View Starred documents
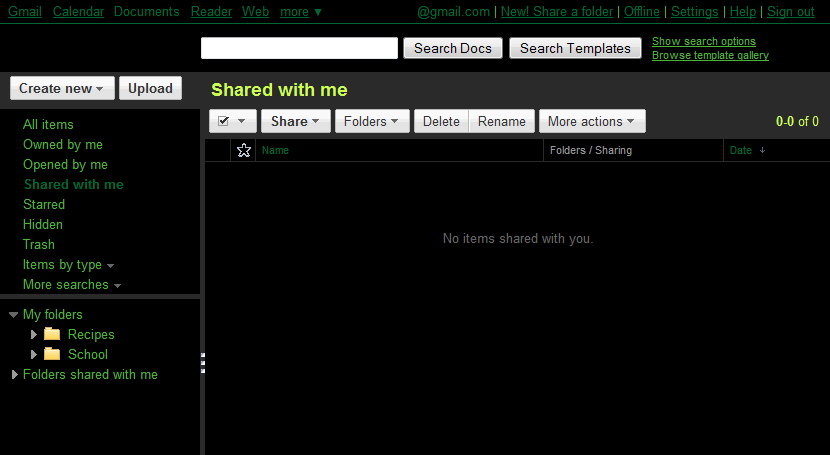Image resolution: width=830 pixels, height=455 pixels. pos(44,204)
